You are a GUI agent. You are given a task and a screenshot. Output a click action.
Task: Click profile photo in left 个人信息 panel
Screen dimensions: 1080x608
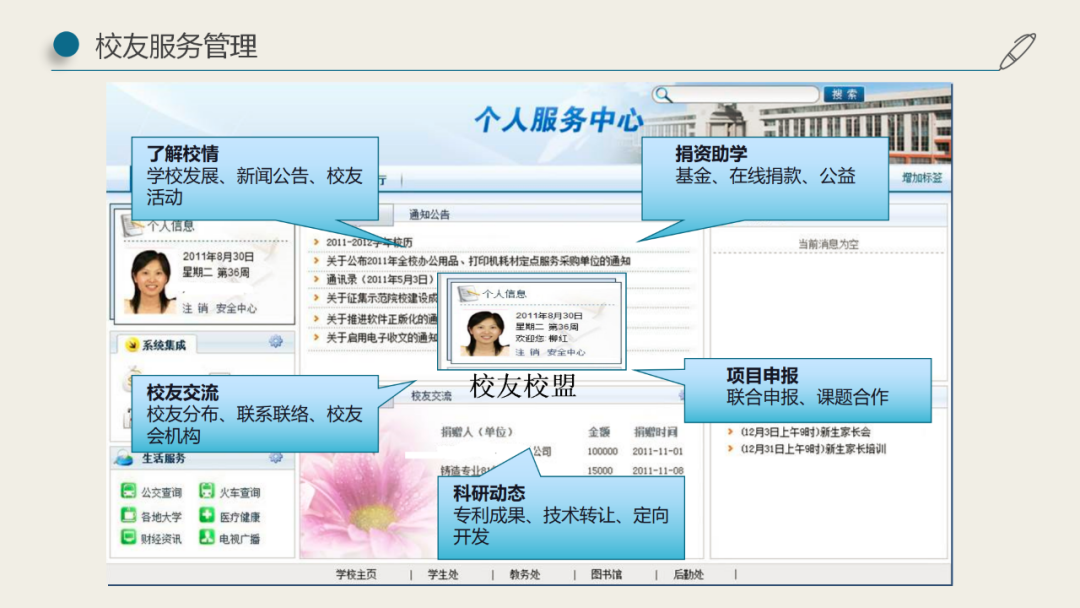[x=149, y=282]
